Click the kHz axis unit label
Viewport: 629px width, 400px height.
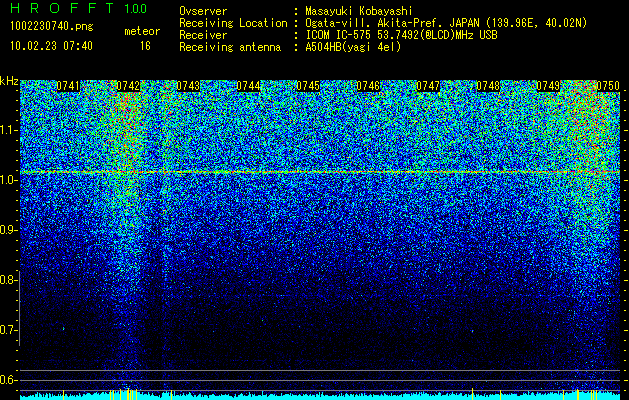point(9,81)
